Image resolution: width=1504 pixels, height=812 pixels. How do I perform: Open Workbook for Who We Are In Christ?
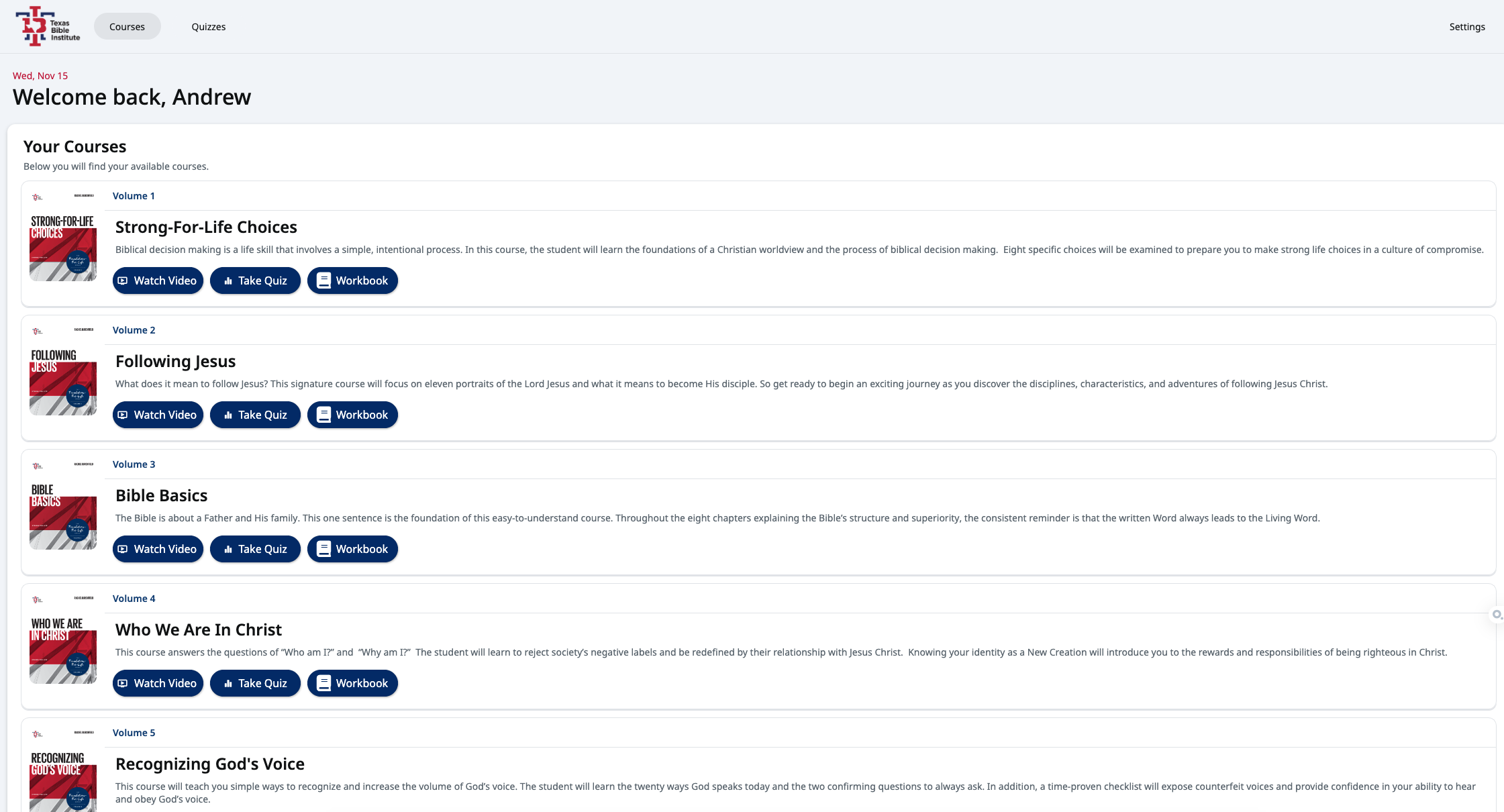[x=352, y=683]
